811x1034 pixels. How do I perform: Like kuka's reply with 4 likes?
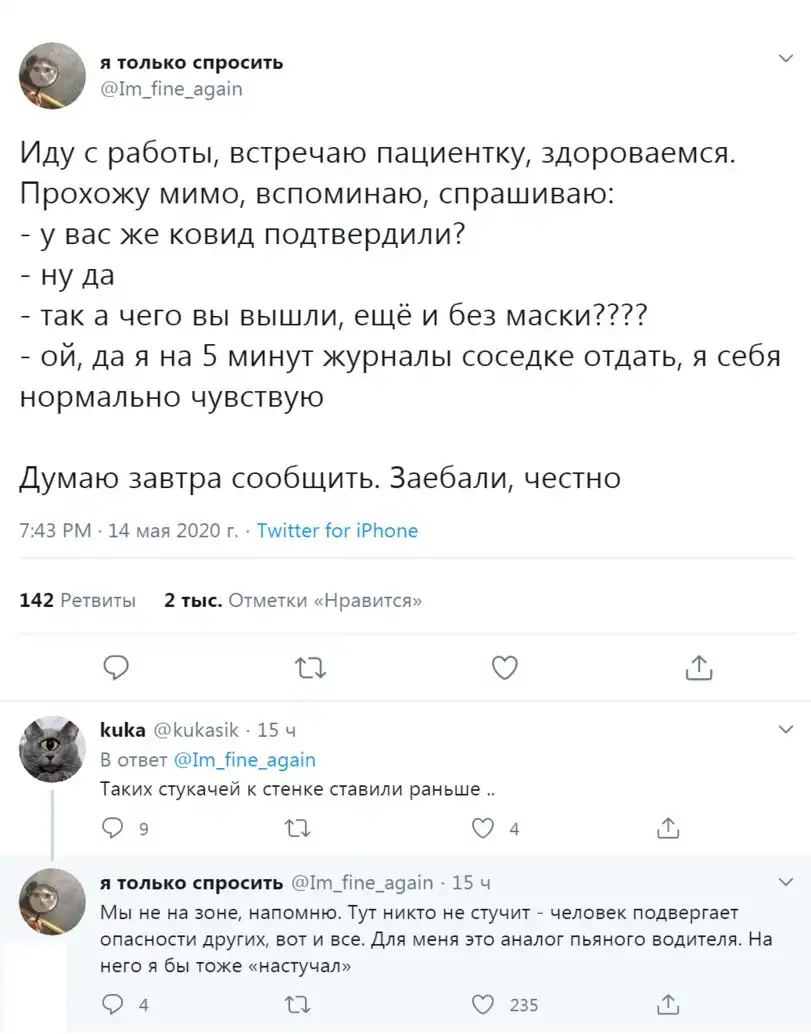click(483, 828)
